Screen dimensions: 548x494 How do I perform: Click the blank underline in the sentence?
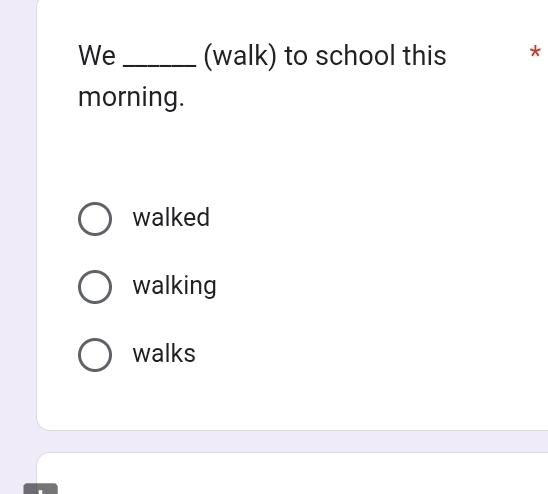coord(160,65)
